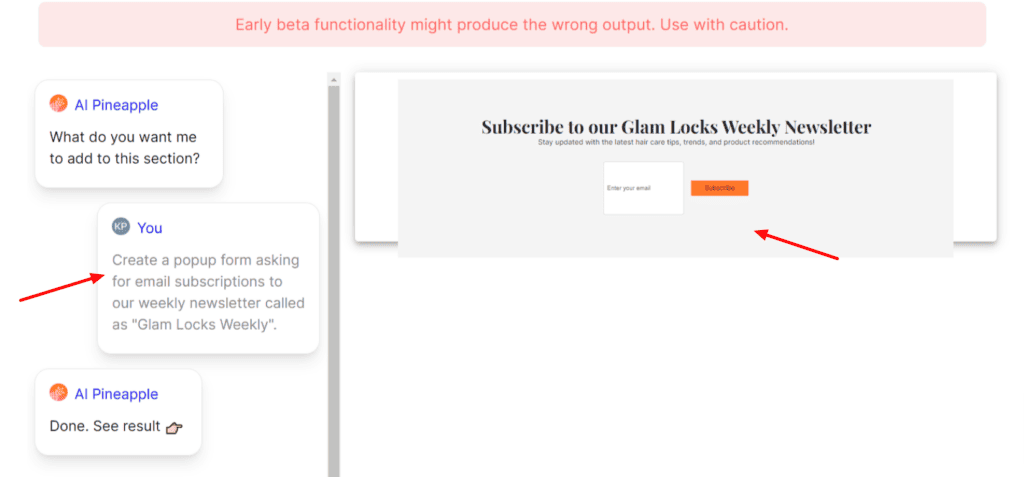Click the "What do you want me to add" message

pyautogui.click(x=125, y=147)
